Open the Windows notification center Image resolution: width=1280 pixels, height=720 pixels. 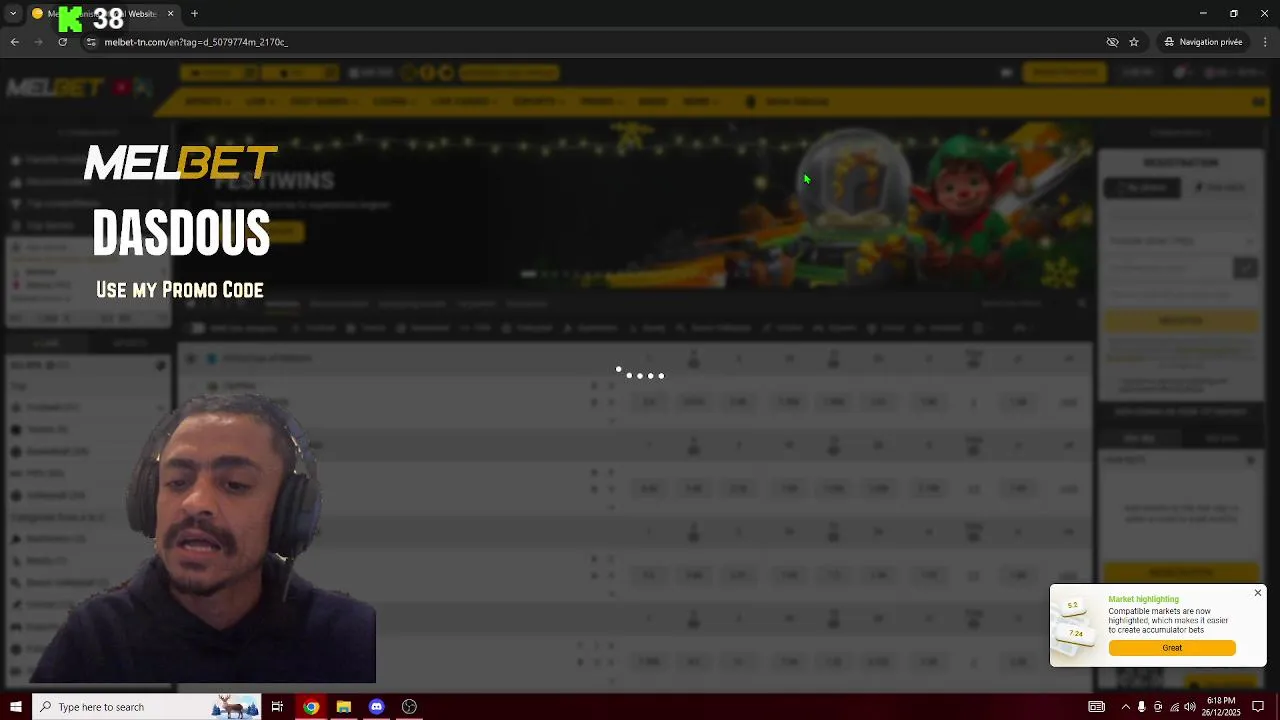click(x=1258, y=707)
